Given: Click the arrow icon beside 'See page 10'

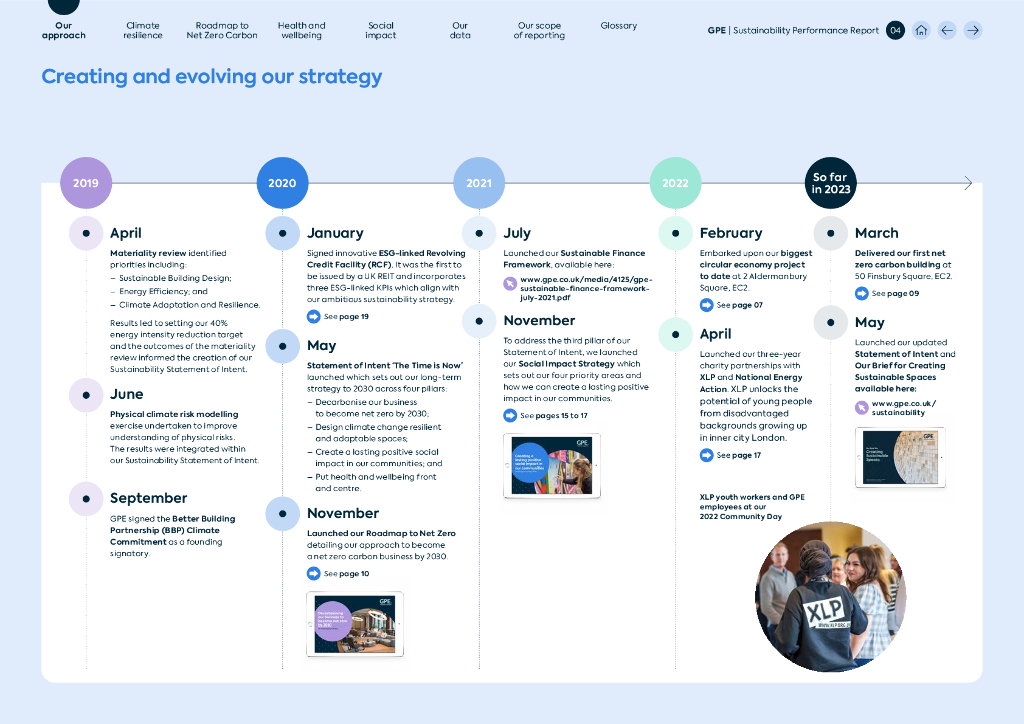Looking at the screenshot, I should tap(313, 574).
